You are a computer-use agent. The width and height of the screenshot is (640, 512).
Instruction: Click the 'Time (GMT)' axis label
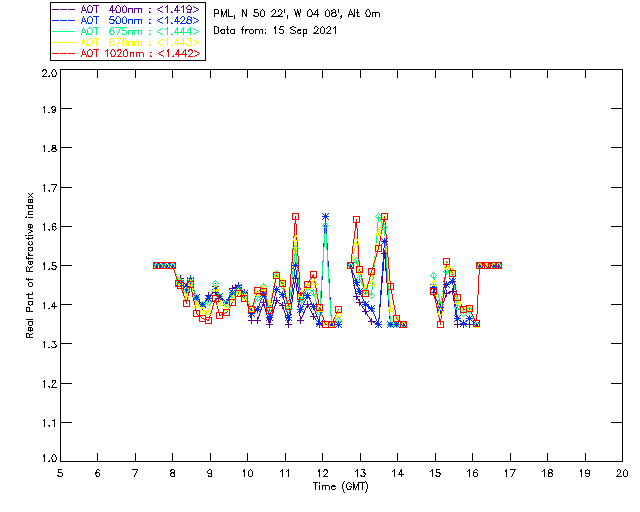pos(340,487)
